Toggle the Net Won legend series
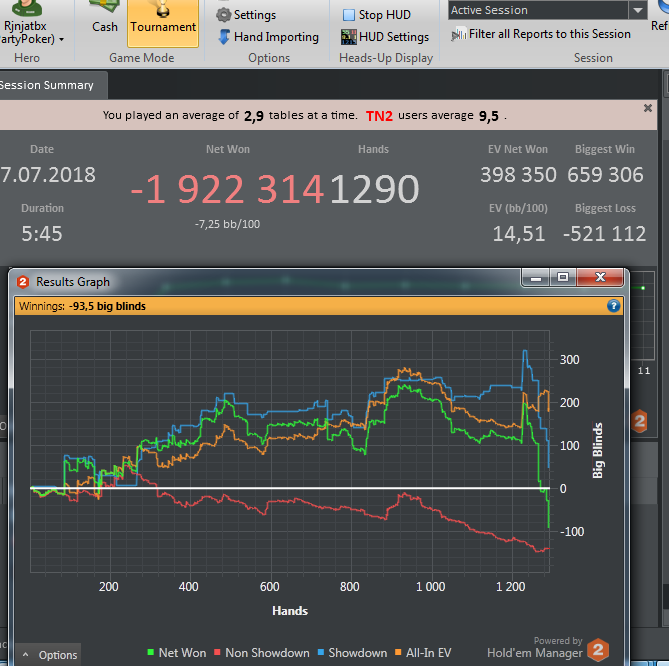The height and width of the screenshot is (666, 669). [177, 653]
